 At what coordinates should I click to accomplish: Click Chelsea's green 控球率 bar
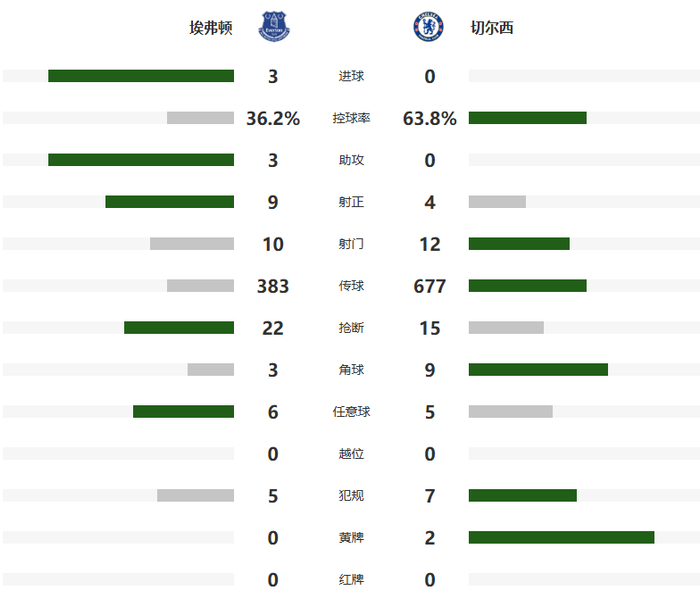527,118
